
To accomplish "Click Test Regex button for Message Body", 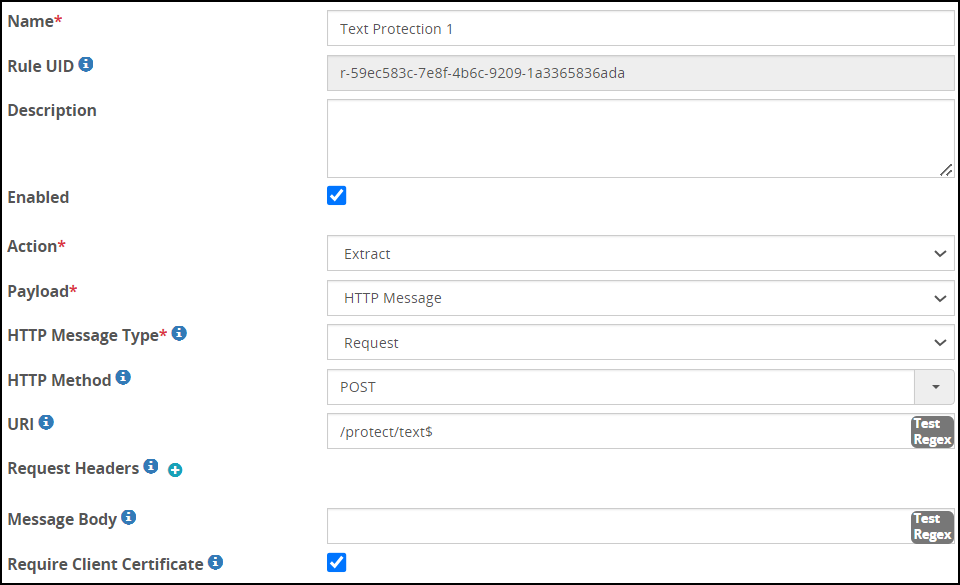I will (932, 526).
